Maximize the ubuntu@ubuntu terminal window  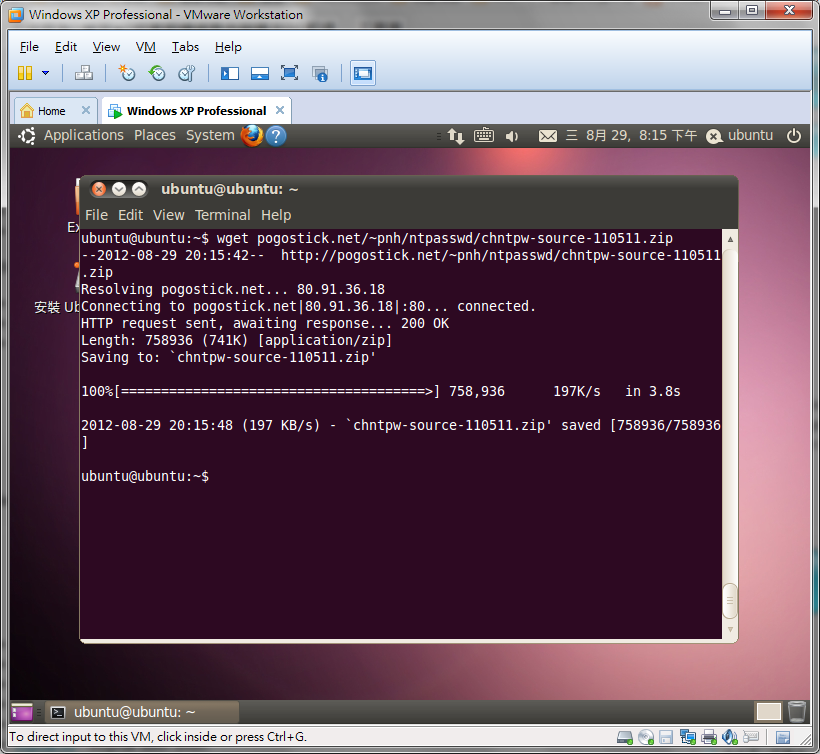(139, 189)
